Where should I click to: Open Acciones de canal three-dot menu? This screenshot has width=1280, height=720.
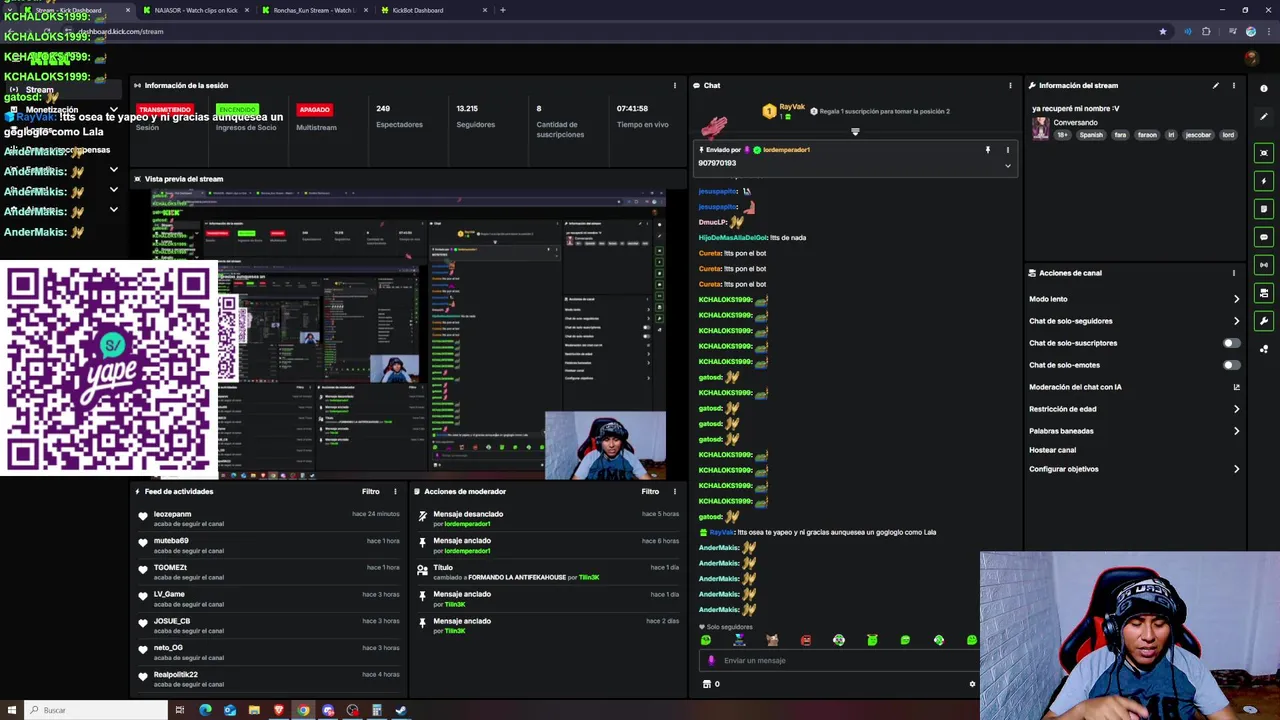coord(1234,273)
